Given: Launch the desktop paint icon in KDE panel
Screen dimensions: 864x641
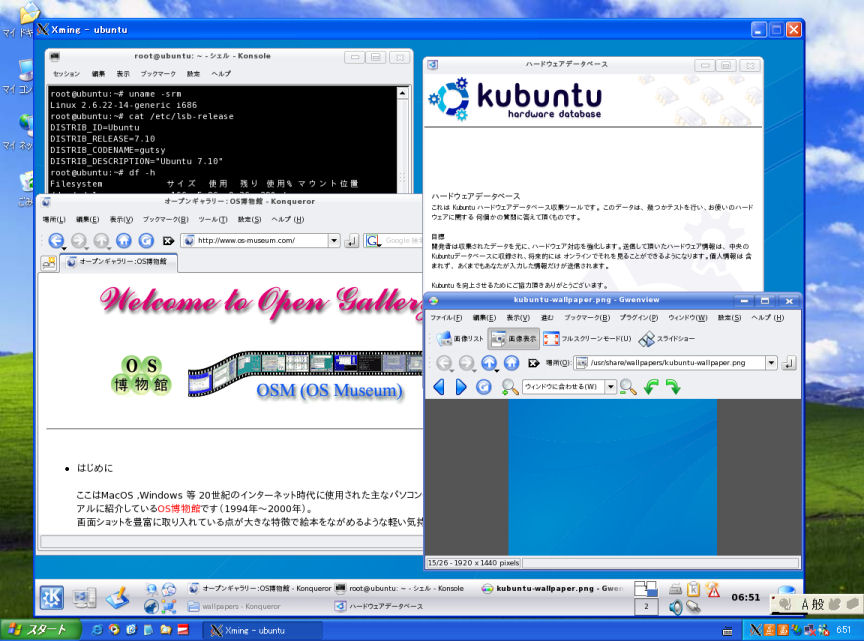Looking at the screenshot, I should tap(117, 597).
